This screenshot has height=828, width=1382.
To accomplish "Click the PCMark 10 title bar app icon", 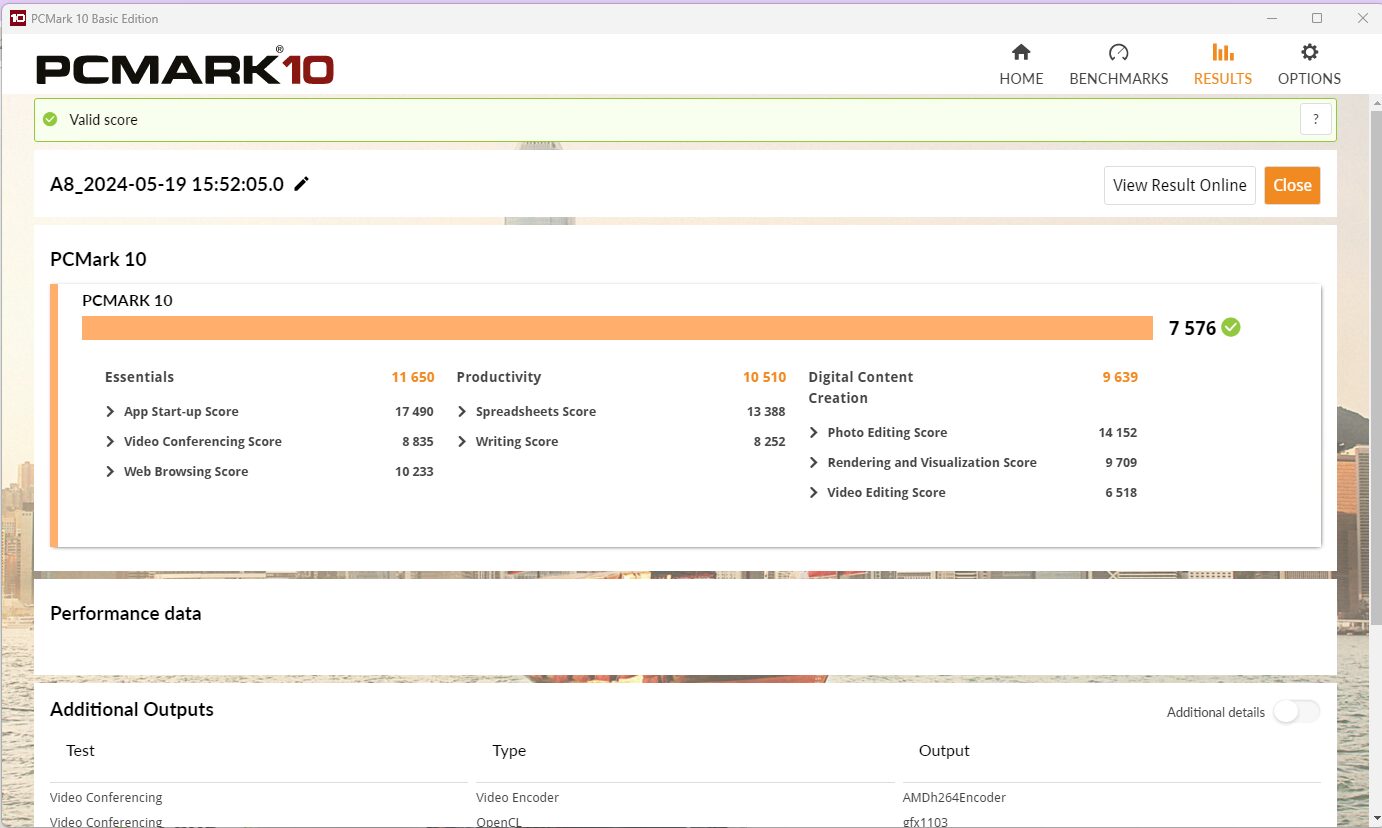I will click(x=17, y=18).
